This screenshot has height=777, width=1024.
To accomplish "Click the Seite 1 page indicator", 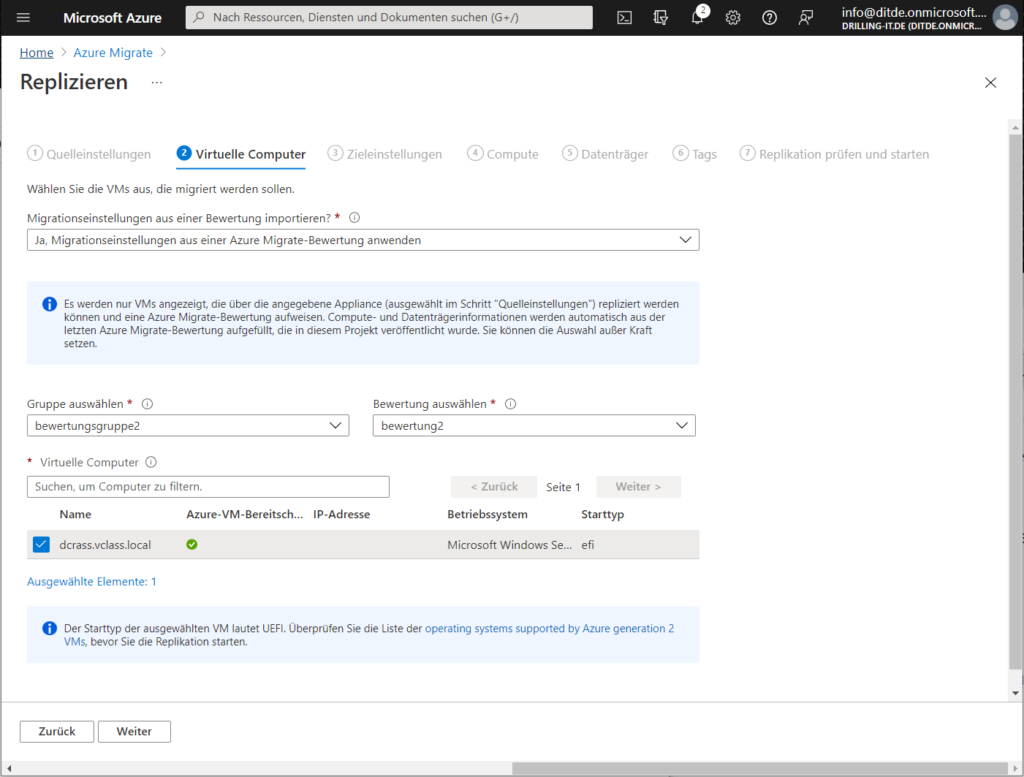I will pyautogui.click(x=563, y=487).
